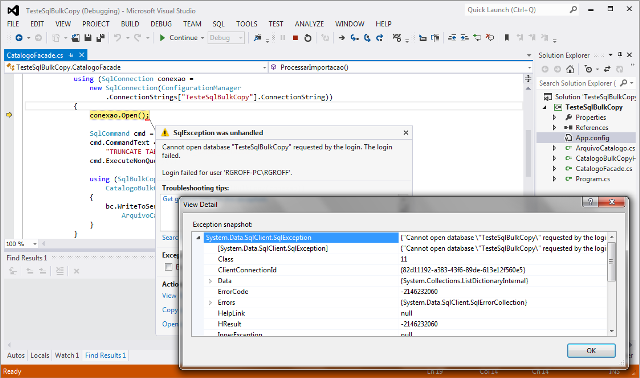Click the Navigate Backward toolbar icon

tap(19, 38)
